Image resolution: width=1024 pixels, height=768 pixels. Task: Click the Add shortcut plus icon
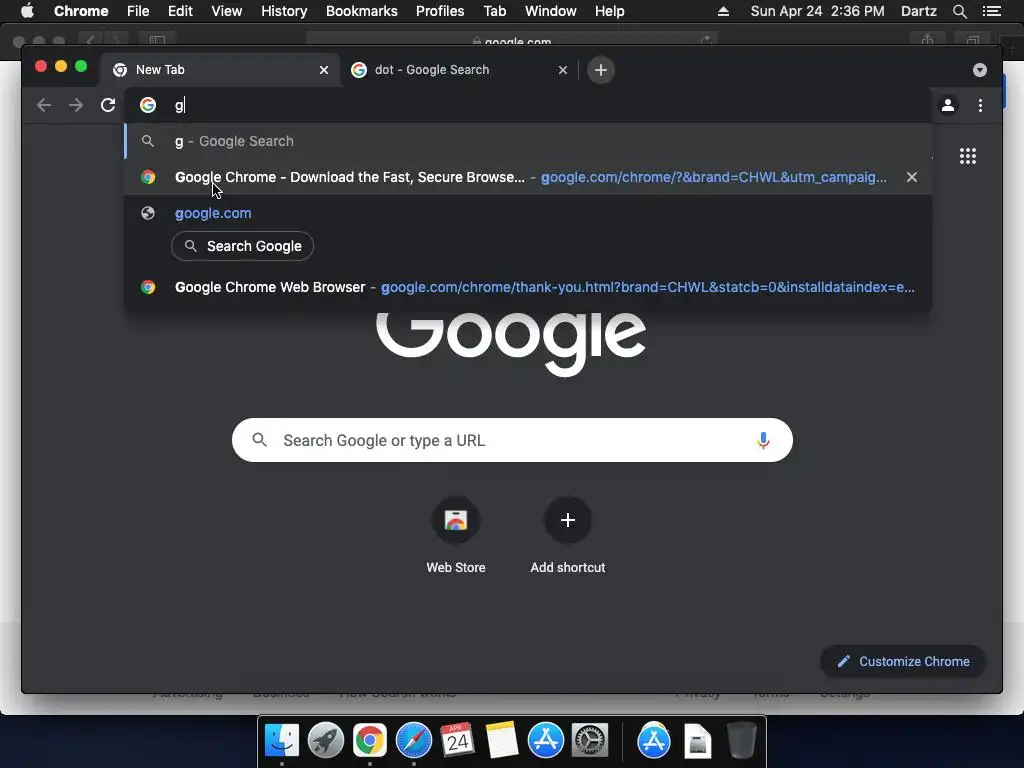(x=568, y=520)
